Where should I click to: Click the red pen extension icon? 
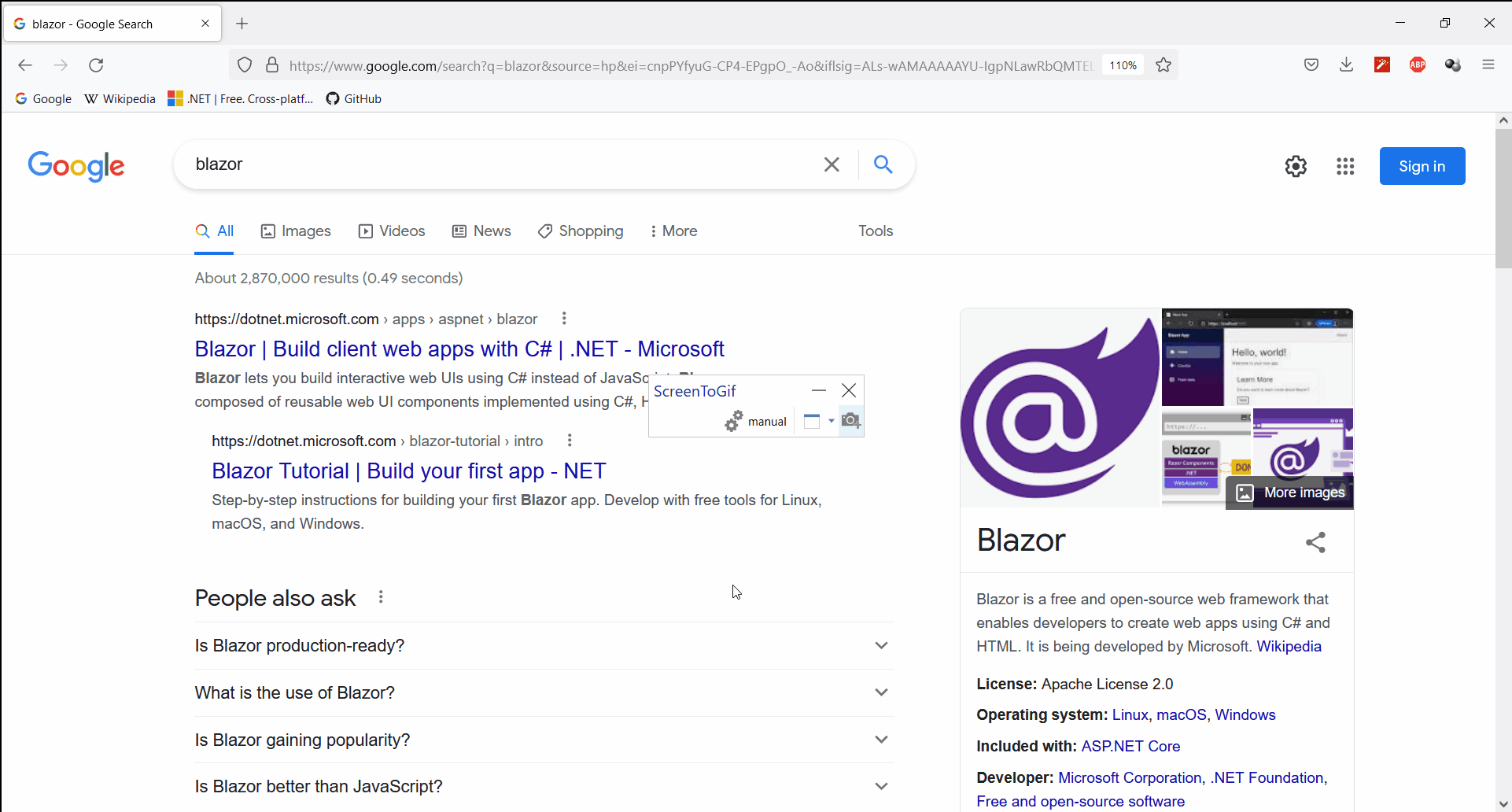click(1382, 65)
